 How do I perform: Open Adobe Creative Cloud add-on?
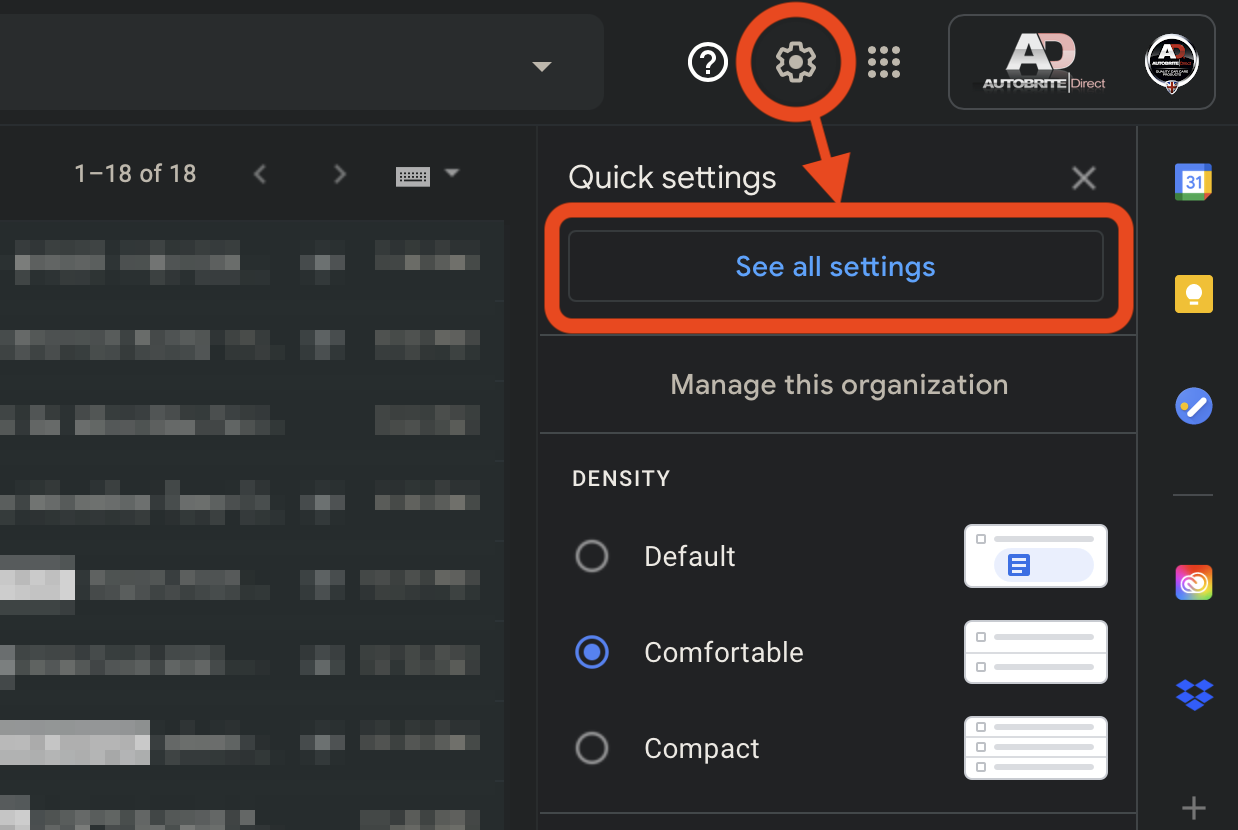point(1194,582)
